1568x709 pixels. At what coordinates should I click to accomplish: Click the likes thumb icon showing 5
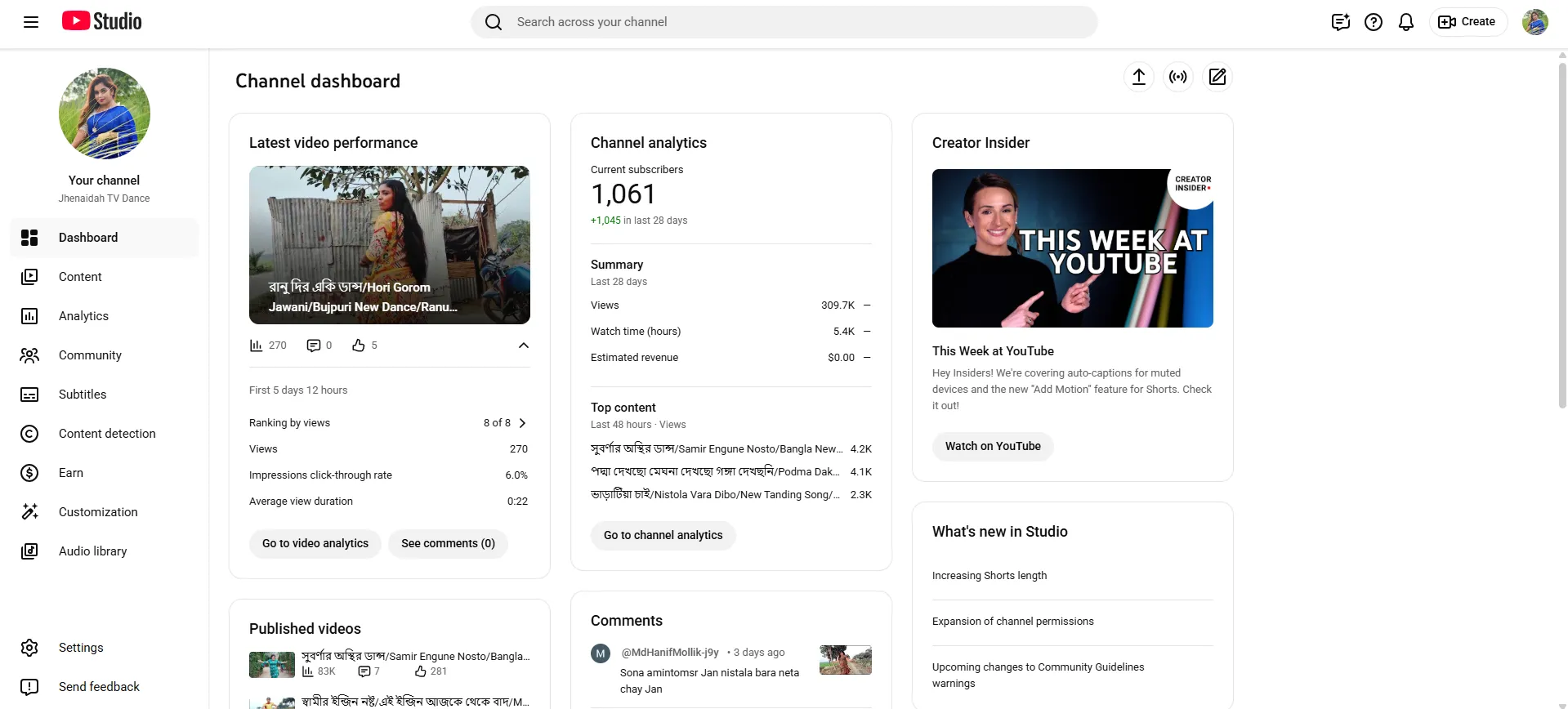coord(358,346)
